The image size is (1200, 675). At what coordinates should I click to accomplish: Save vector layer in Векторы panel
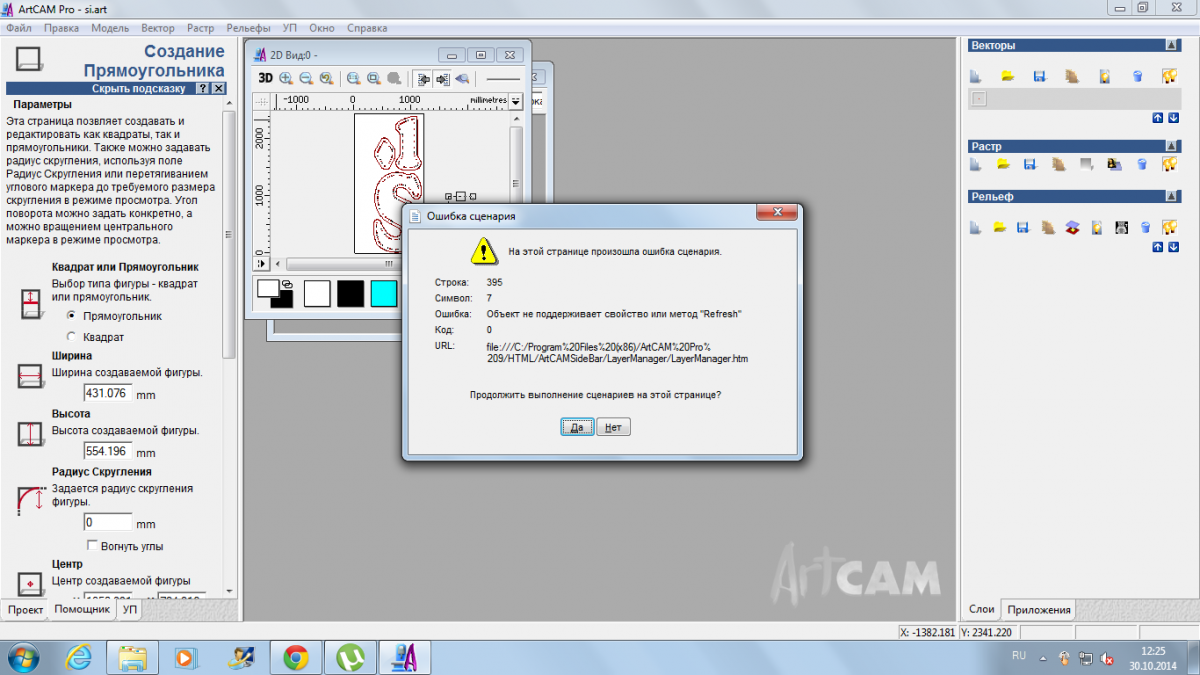[x=1040, y=76]
